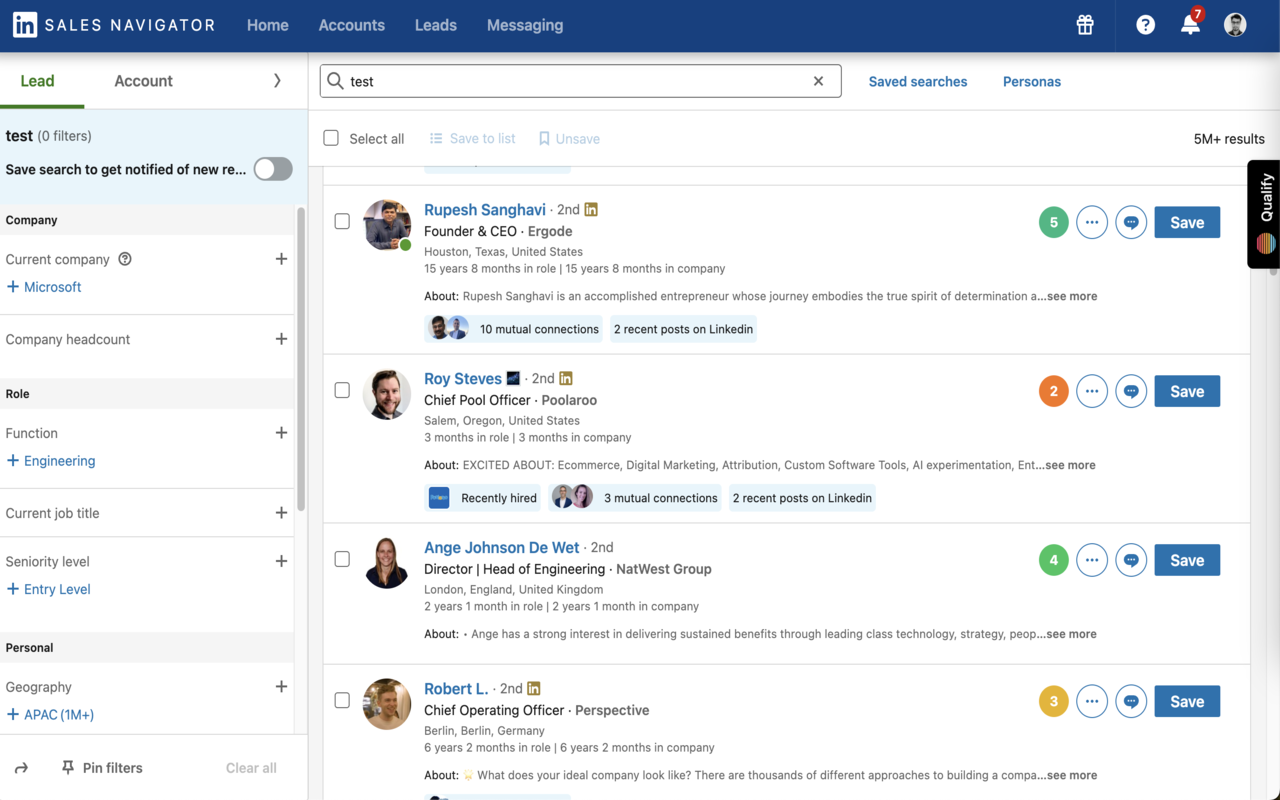
Task: Open Personas link
Action: click(1032, 82)
